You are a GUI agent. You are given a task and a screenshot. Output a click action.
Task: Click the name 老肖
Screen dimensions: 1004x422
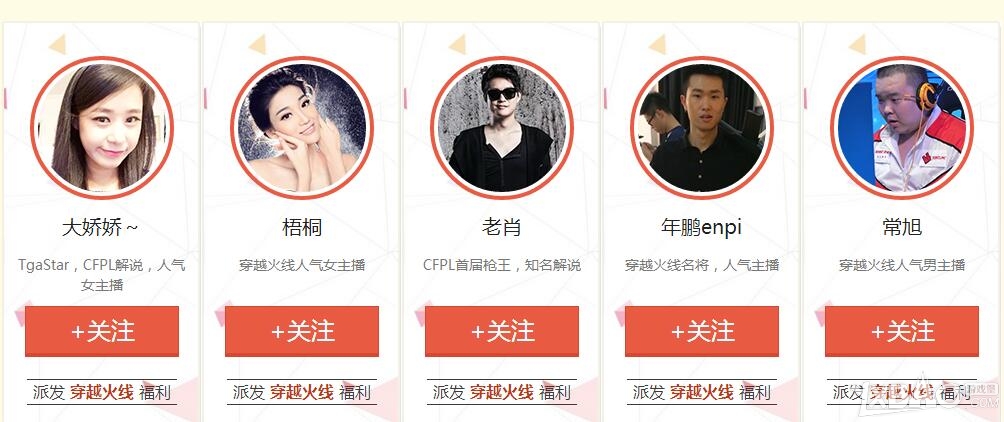501,227
